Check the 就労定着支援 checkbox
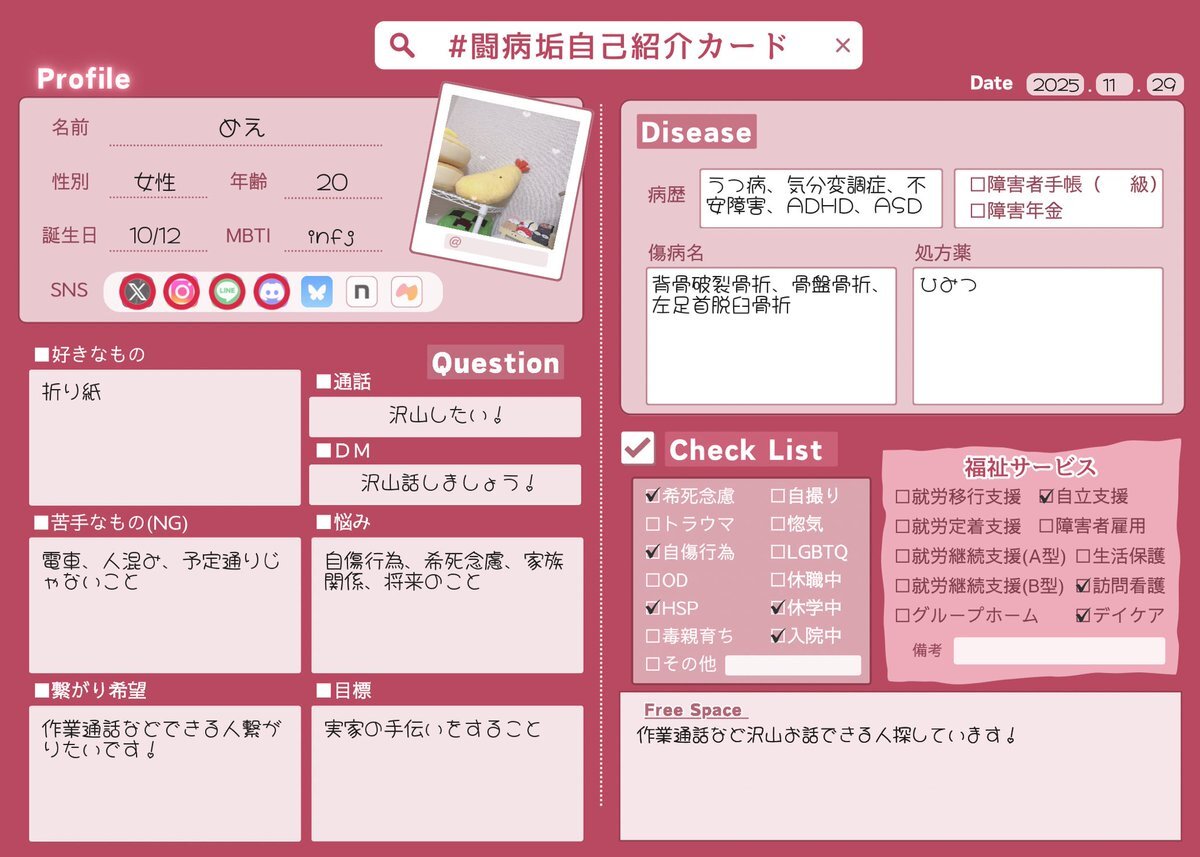The height and width of the screenshot is (857, 1200). point(902,526)
